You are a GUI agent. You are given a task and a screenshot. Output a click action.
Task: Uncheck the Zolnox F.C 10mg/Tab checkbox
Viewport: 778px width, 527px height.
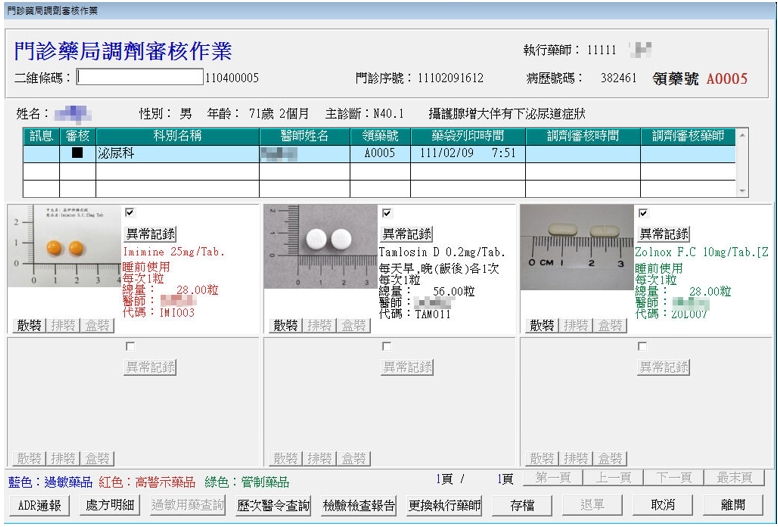(643, 213)
